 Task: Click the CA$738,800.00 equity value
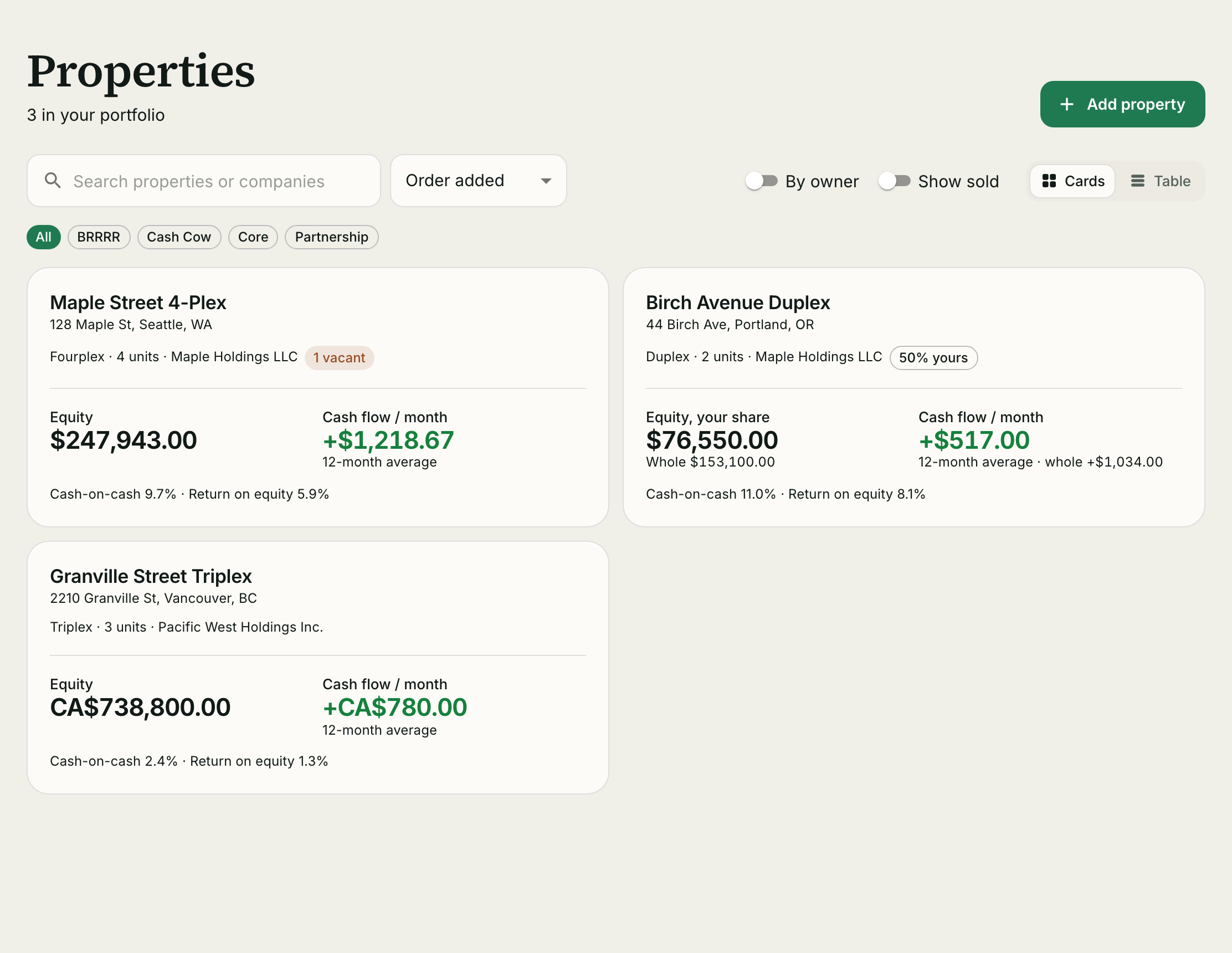[x=141, y=707]
